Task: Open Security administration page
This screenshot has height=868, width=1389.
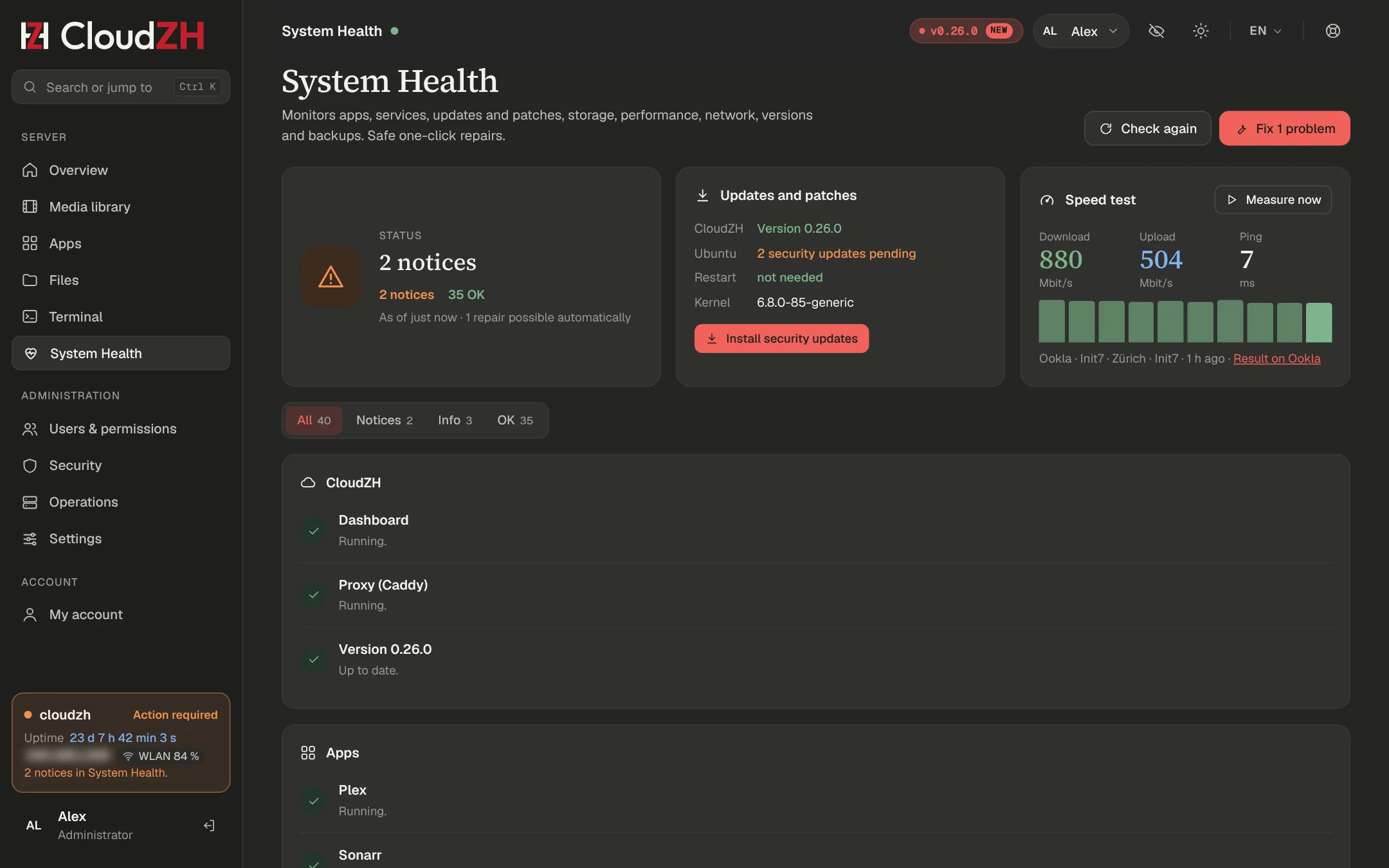Action: coord(121,465)
